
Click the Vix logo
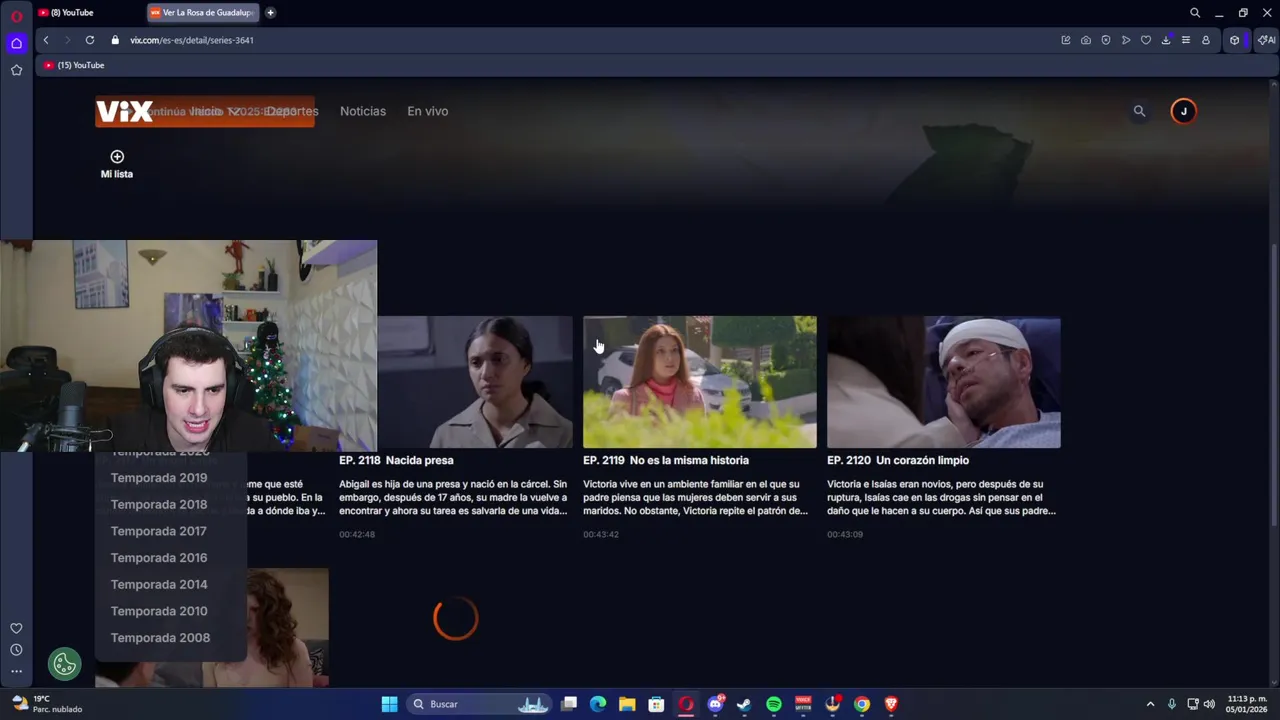tap(125, 111)
